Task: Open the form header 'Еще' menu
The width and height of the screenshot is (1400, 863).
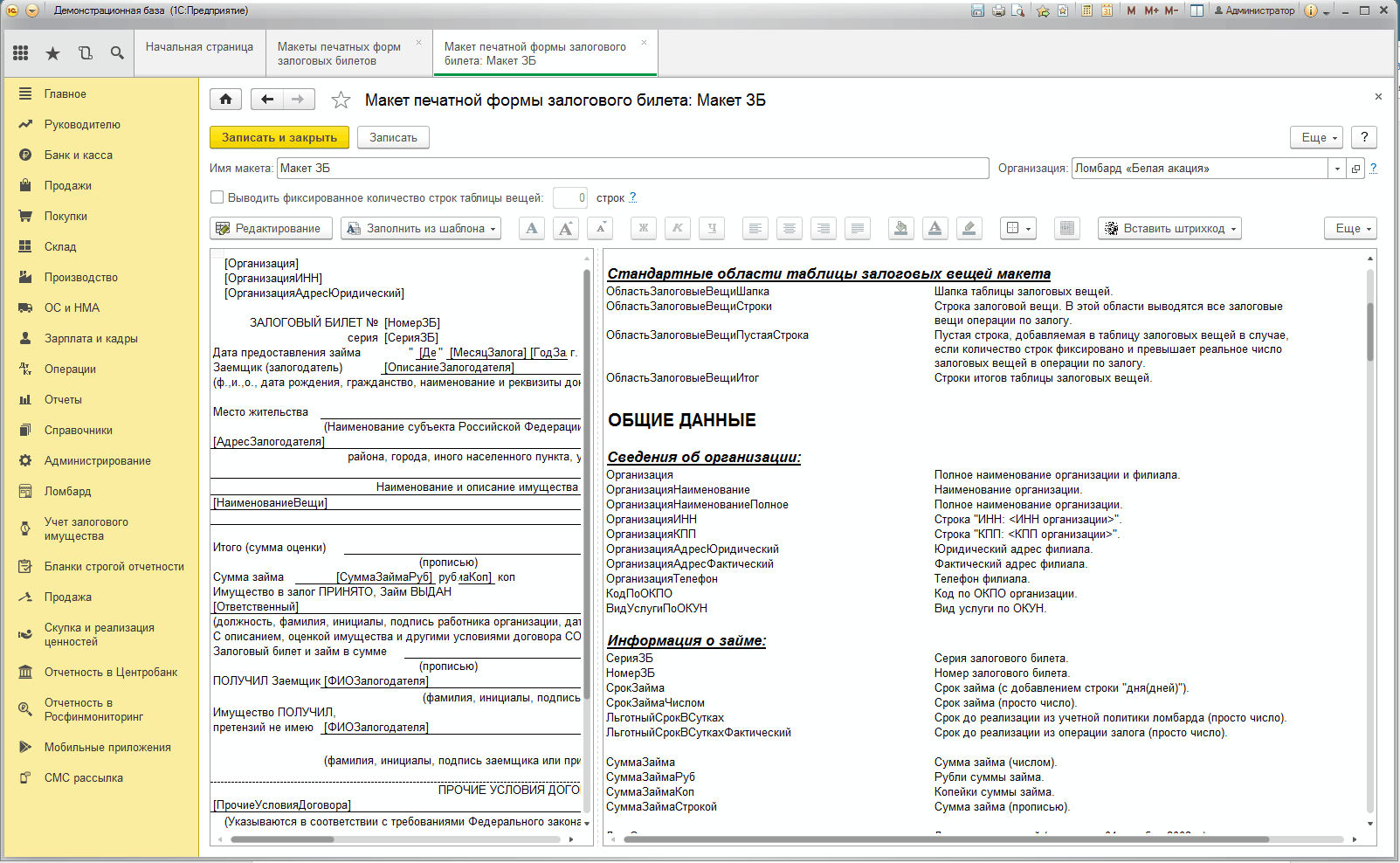Action: coord(1316,137)
